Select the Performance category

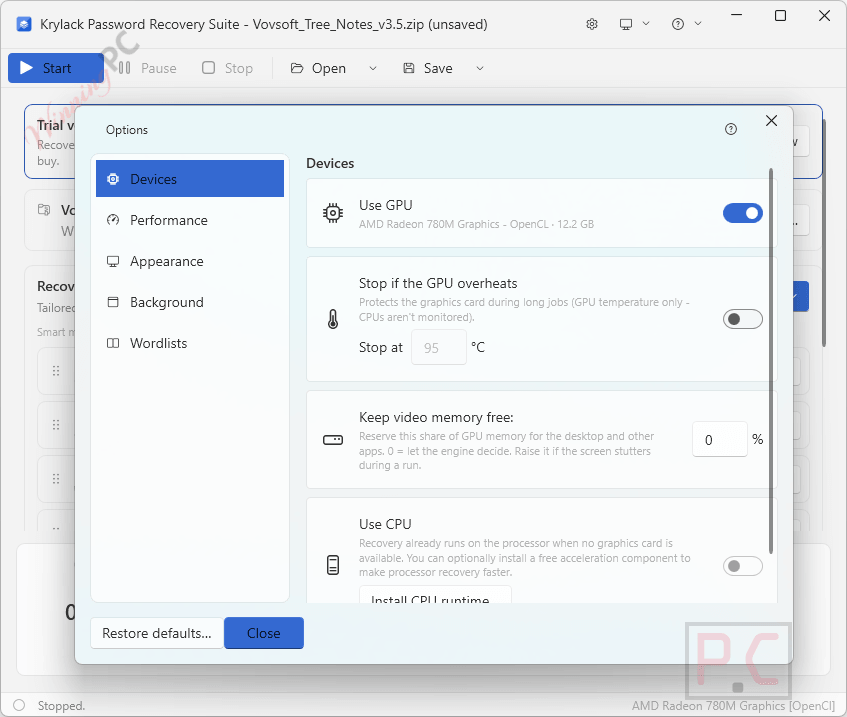190,220
